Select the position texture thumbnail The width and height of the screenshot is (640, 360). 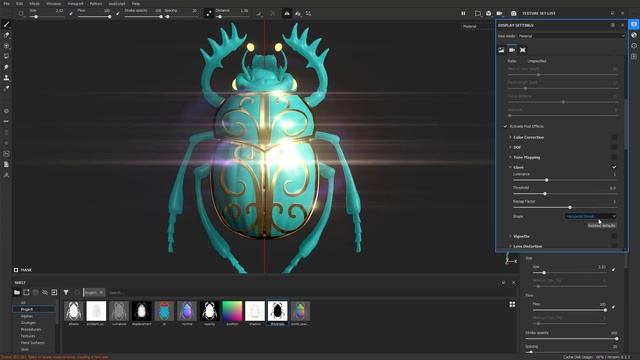click(232, 311)
